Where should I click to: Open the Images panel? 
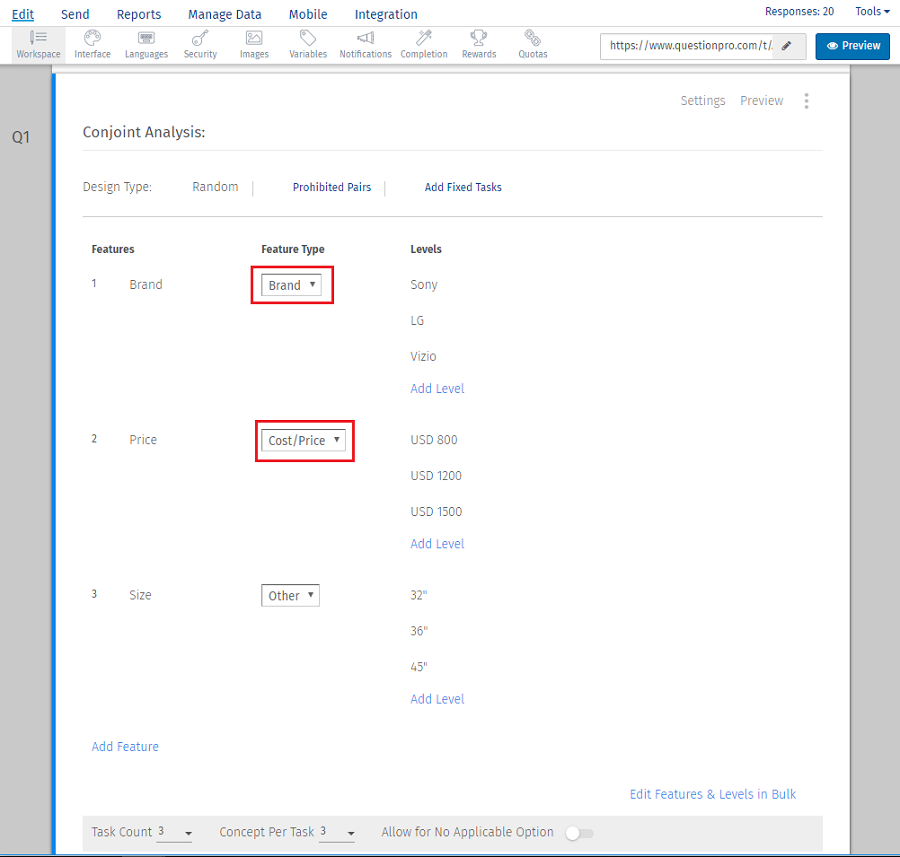[x=254, y=44]
